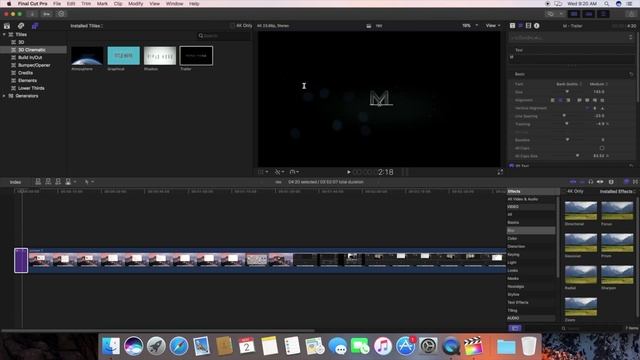640x360 pixels.
Task: Open the Text inspector tab icon
Action: (x=520, y=26)
